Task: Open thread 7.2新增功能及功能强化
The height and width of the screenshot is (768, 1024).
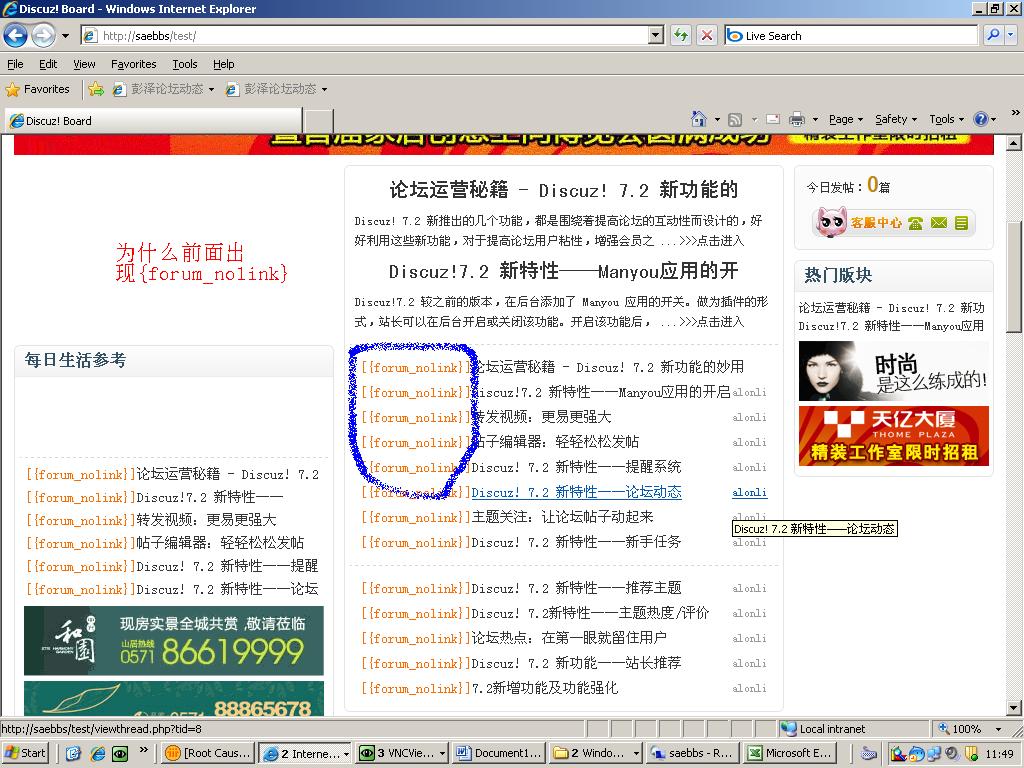Action: (545, 688)
